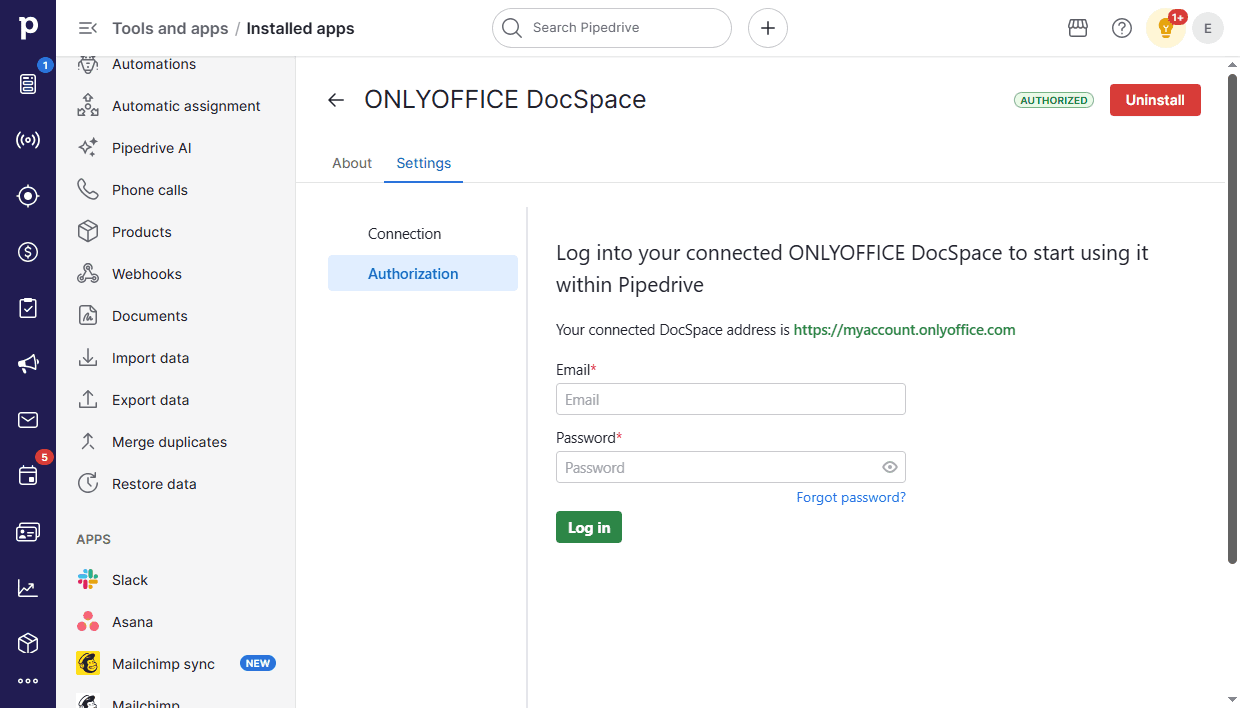Open the Campaigns megaphone icon in the rail
Viewport: 1240px width, 708px height.
[x=28, y=364]
